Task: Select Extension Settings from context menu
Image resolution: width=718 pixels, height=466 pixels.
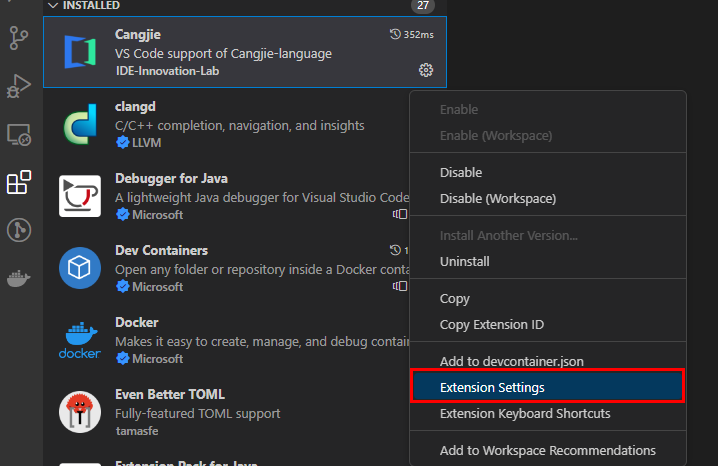Action: tap(492, 387)
